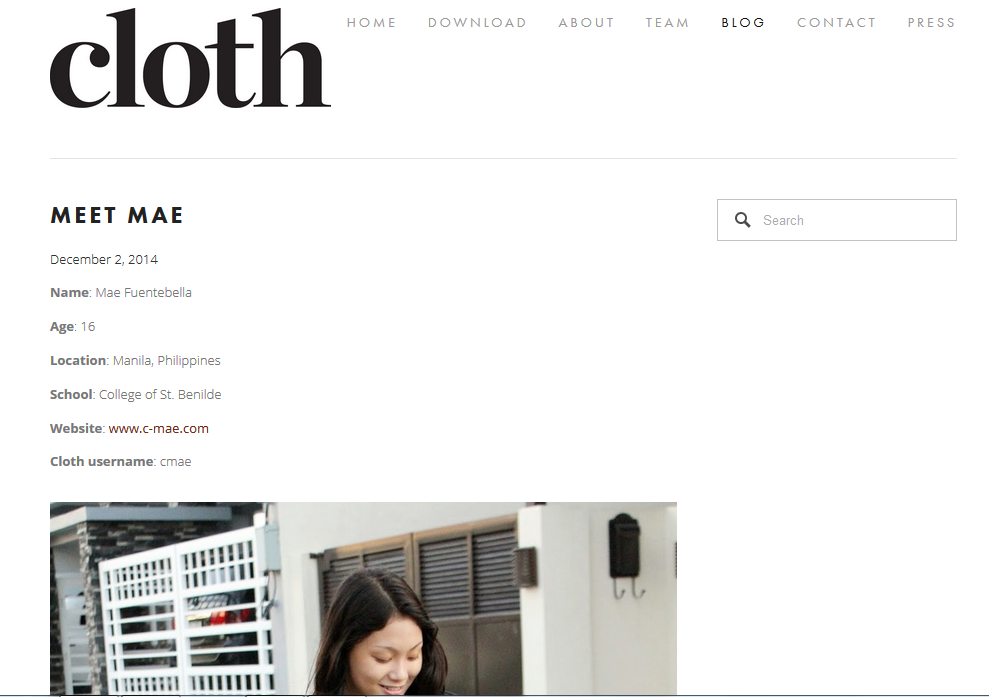The width and height of the screenshot is (989, 697).
Task: Click the December 2, 2014 date
Action: (x=104, y=259)
